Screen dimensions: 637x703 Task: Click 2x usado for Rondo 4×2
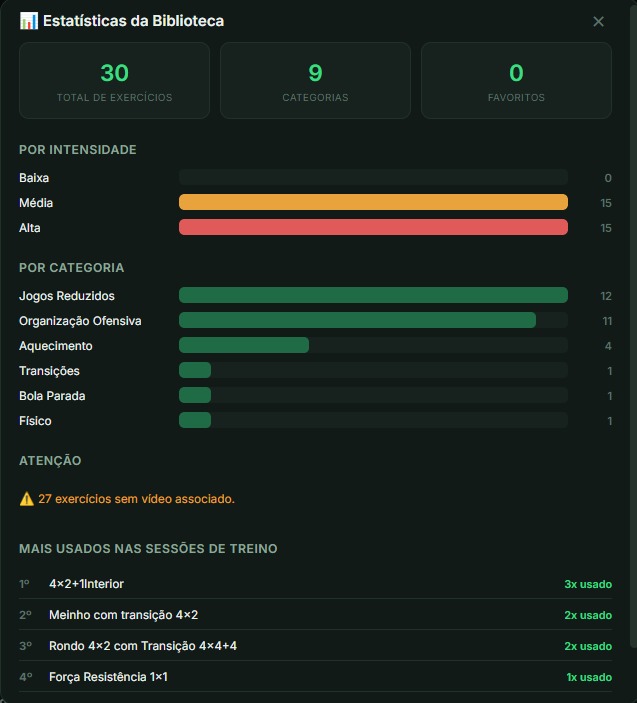tap(588, 646)
